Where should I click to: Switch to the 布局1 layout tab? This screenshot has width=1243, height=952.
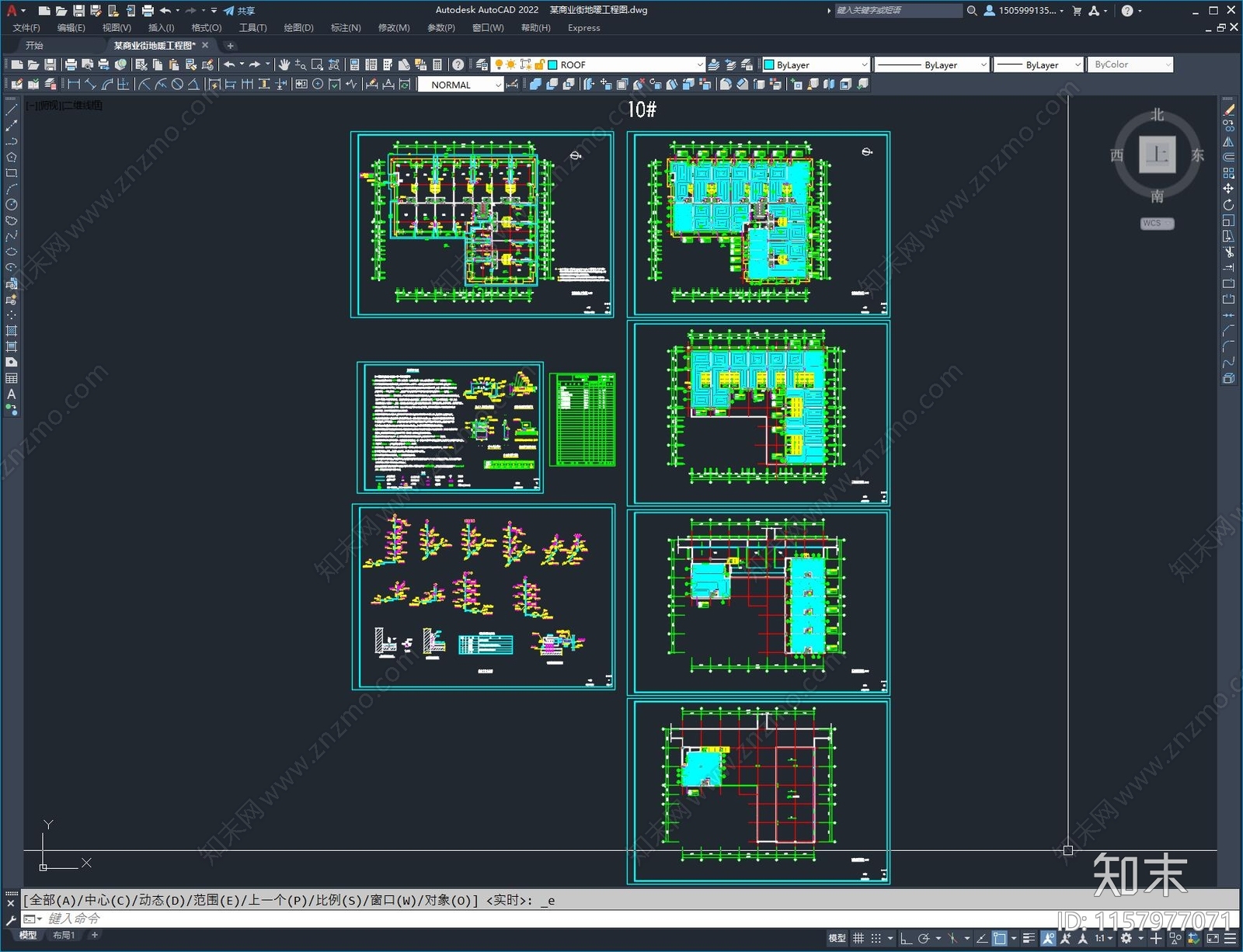tap(64, 935)
